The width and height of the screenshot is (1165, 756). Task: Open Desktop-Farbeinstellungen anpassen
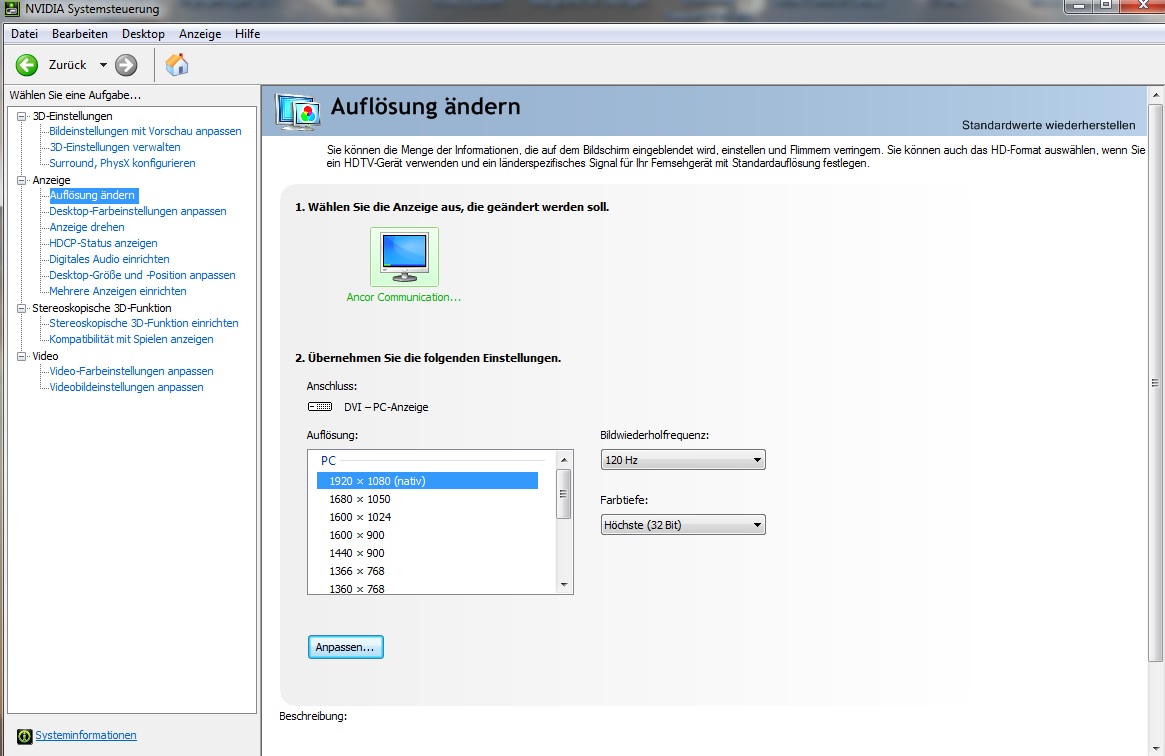coord(137,211)
